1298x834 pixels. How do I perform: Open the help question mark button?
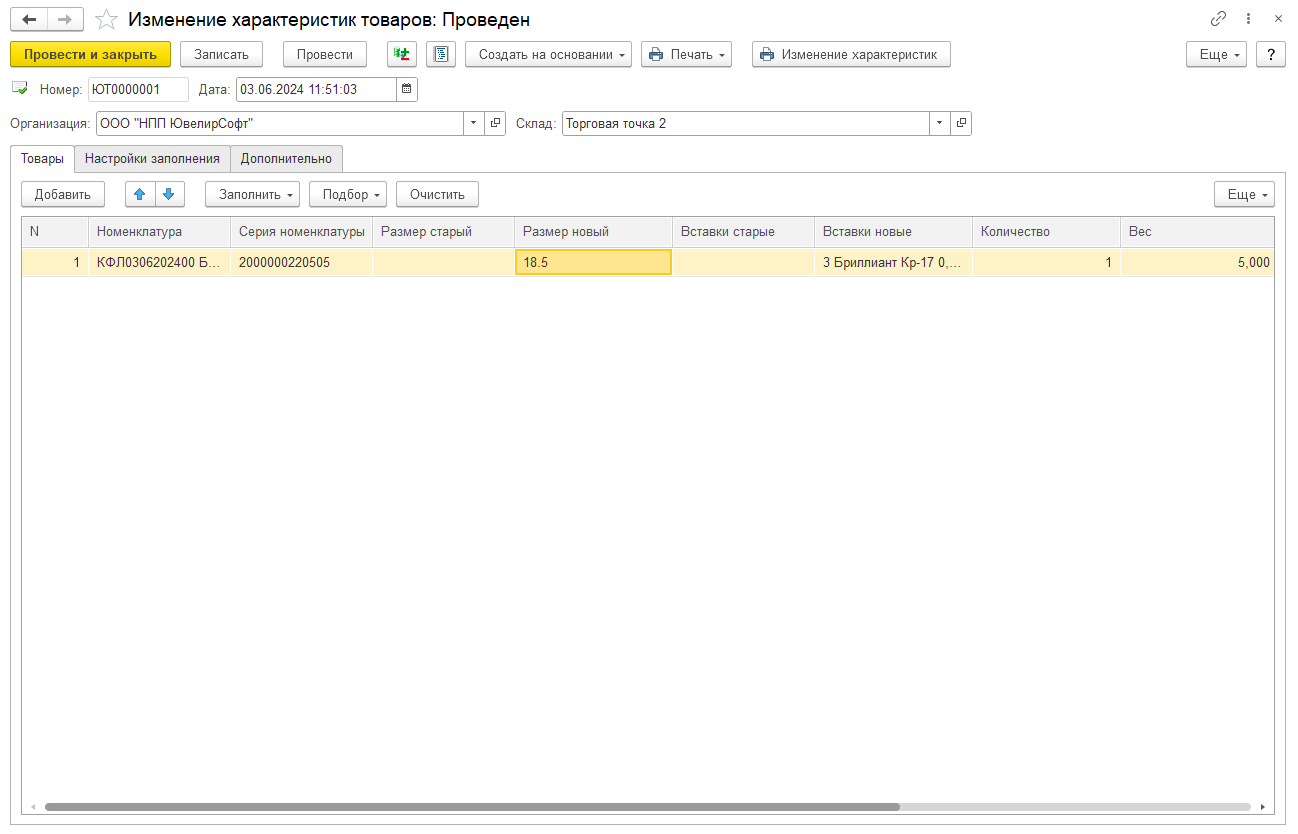1271,54
